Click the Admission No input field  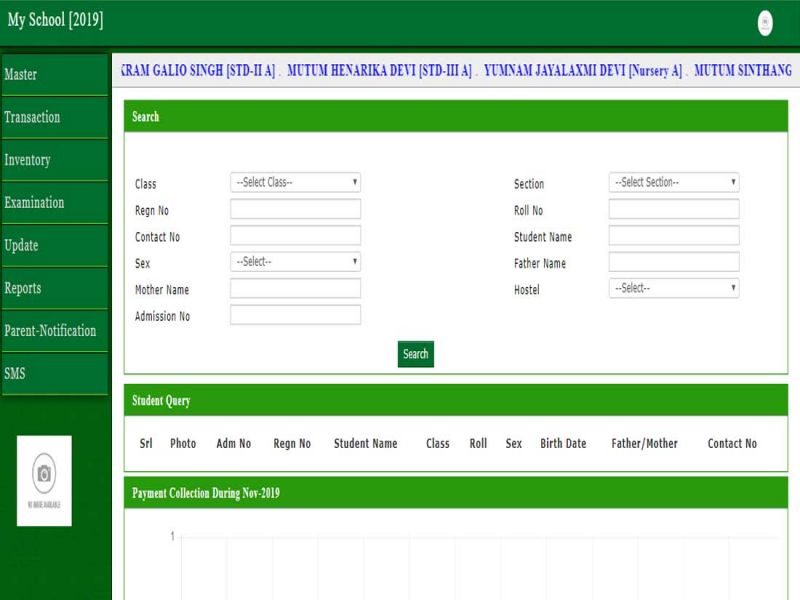point(295,315)
